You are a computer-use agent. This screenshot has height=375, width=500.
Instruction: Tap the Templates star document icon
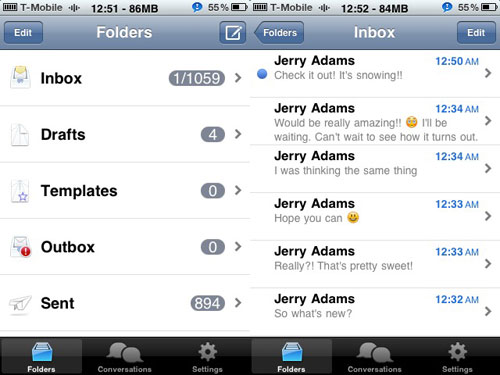(x=20, y=191)
